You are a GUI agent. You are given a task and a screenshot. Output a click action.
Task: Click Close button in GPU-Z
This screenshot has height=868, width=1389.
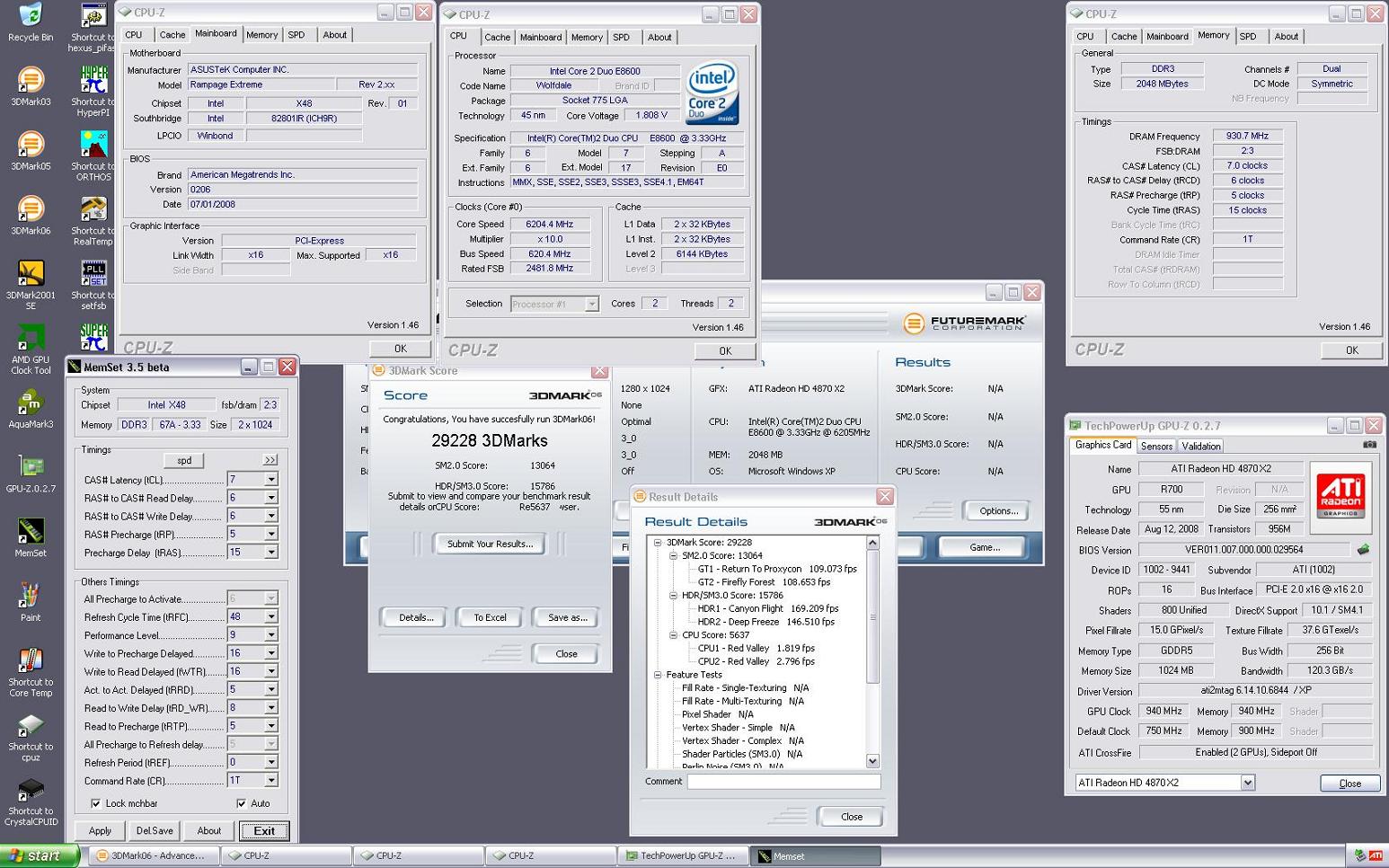pos(1349,784)
